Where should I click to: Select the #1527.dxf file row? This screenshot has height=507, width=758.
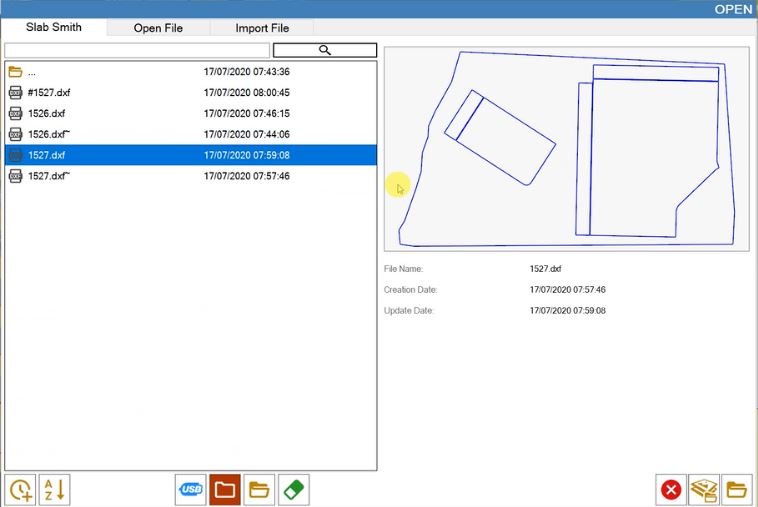click(x=190, y=93)
